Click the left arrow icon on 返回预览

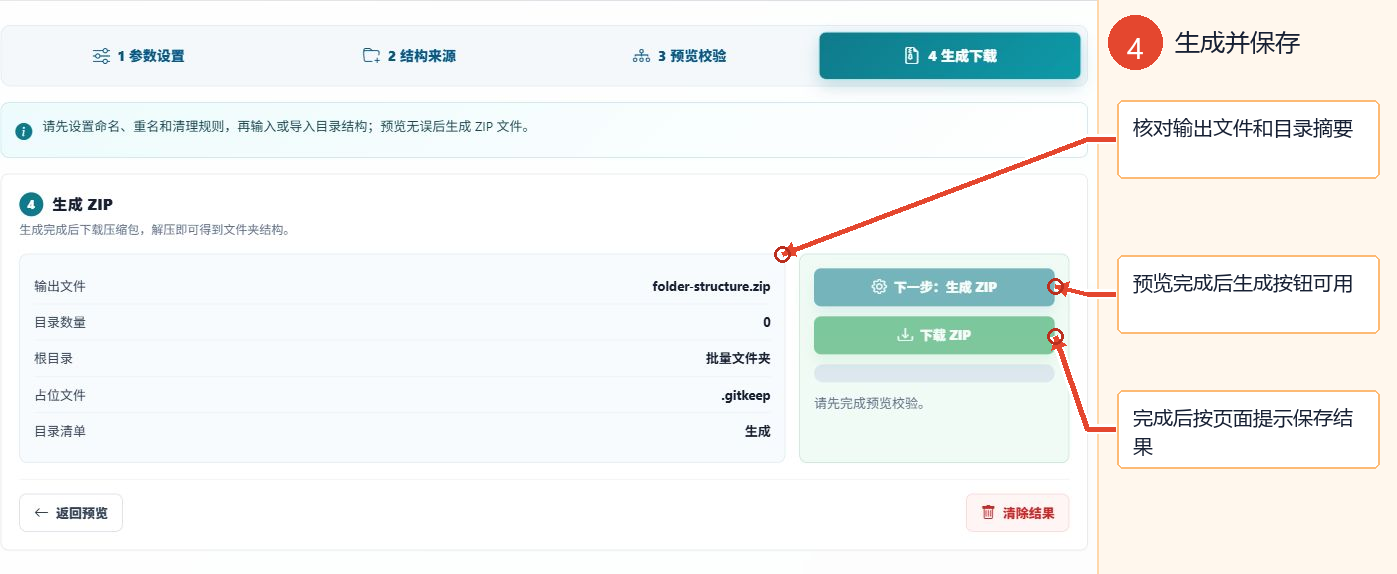coord(41,513)
